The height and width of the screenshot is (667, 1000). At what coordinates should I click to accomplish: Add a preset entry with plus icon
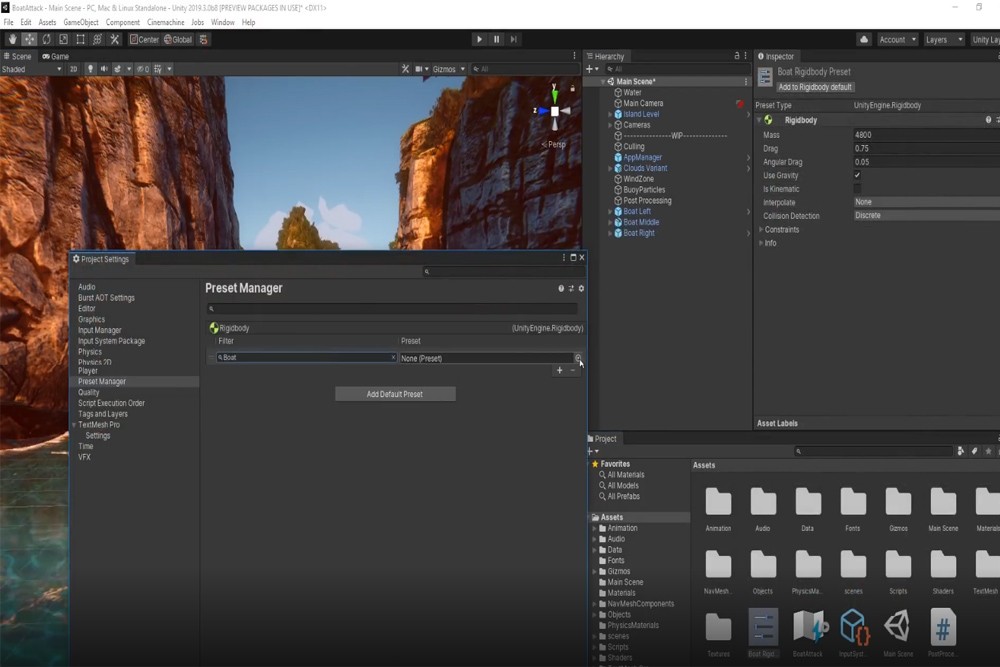pyautogui.click(x=559, y=370)
